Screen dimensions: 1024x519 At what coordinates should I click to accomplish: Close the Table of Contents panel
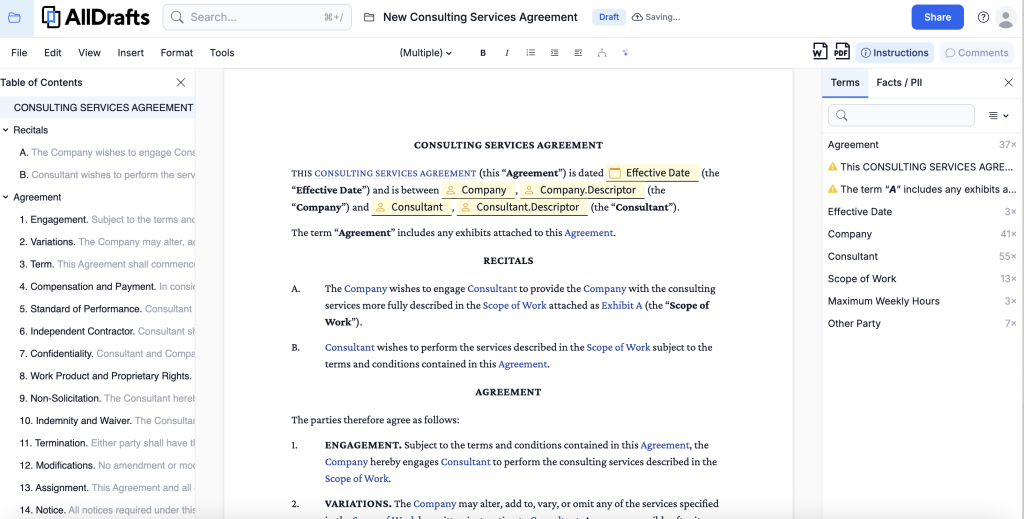tap(180, 83)
